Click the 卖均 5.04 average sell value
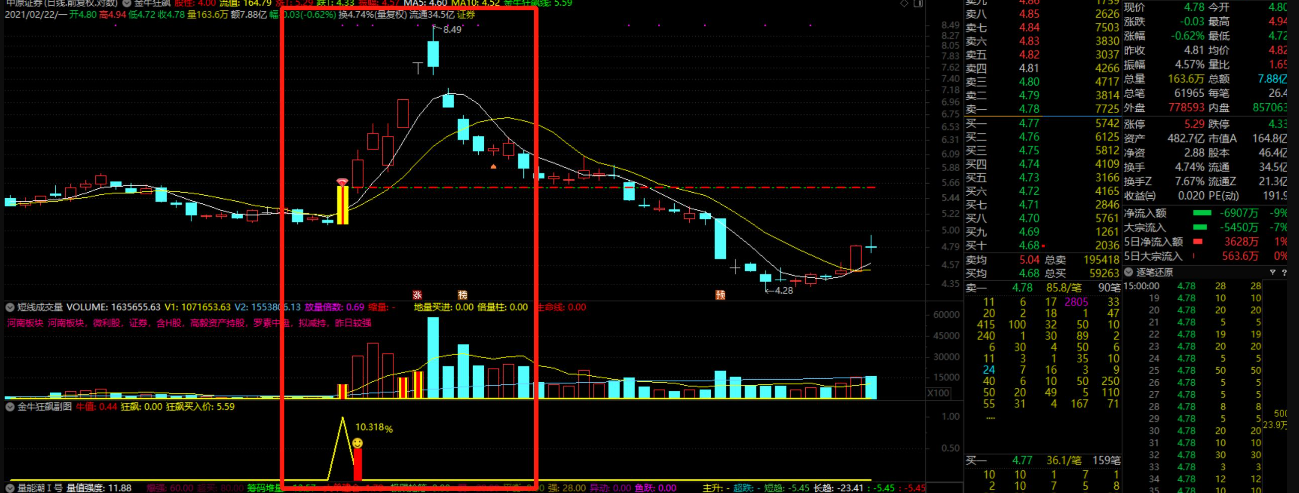Screen dimensions: 1299x493 tap(1002, 259)
